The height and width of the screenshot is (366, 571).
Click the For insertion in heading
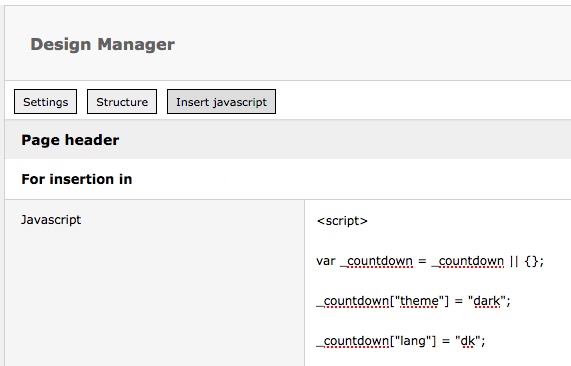(x=77, y=179)
